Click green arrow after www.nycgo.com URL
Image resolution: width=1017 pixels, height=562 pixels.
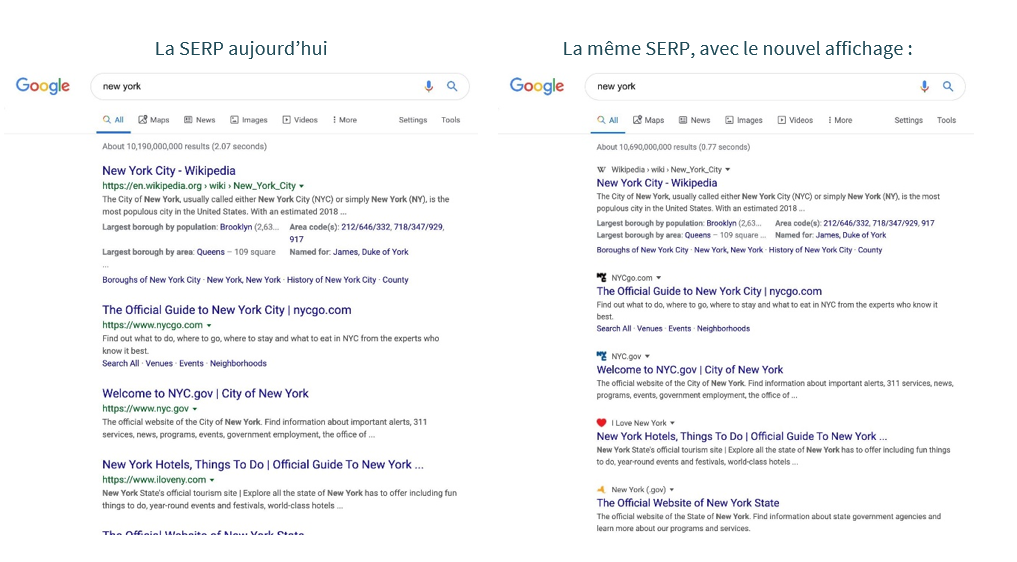pyautogui.click(x=209, y=325)
